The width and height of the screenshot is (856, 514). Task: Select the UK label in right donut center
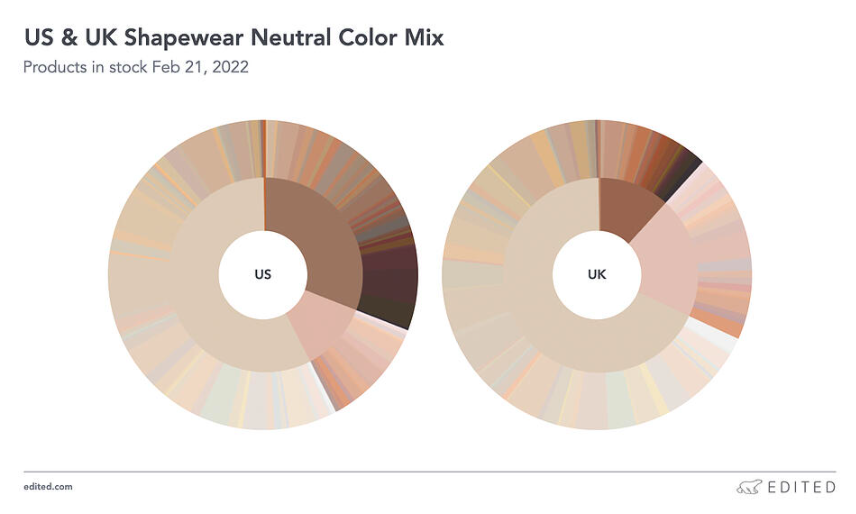click(x=597, y=274)
